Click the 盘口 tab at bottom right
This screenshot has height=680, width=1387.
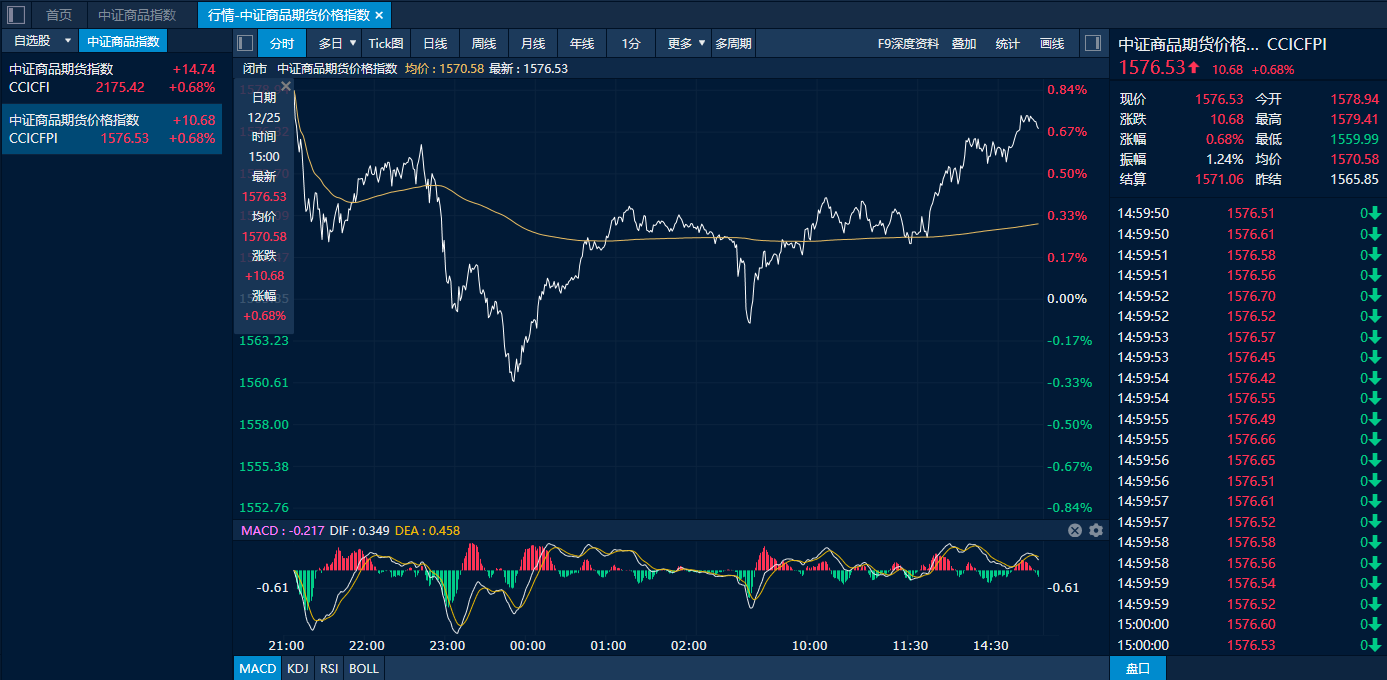click(1138, 668)
